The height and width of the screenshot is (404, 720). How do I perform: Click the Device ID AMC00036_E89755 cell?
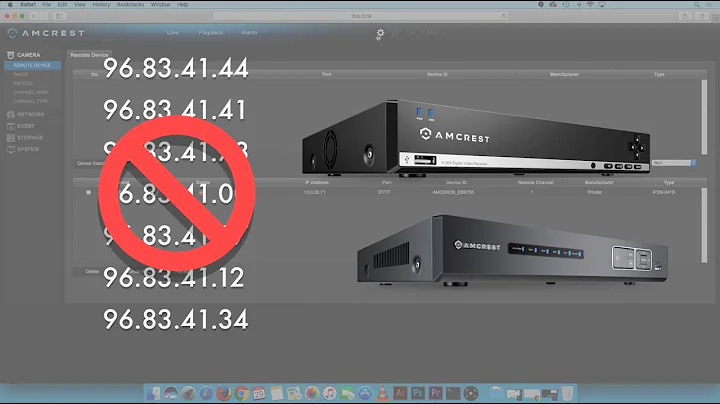(x=453, y=192)
